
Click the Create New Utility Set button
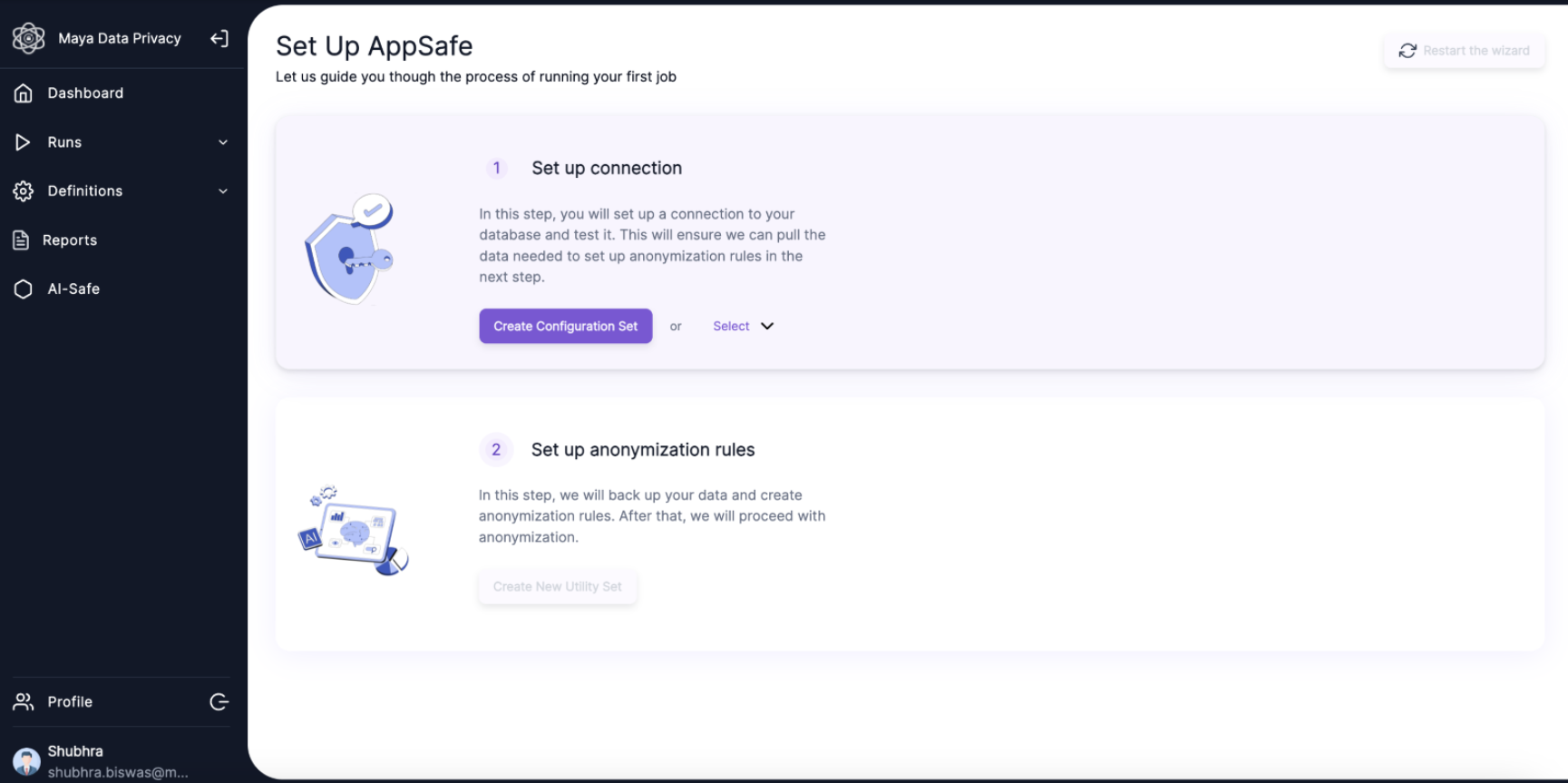[558, 587]
